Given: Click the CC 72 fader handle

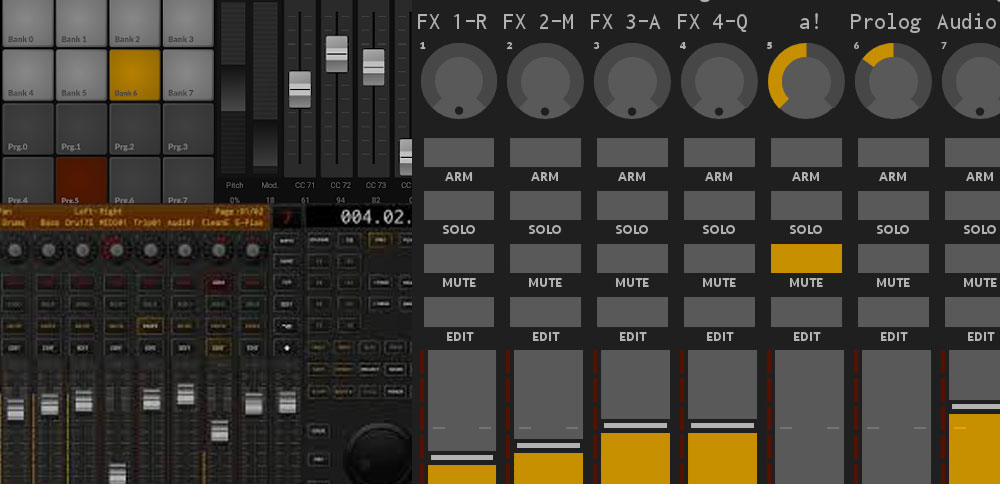Looking at the screenshot, I should [x=337, y=54].
